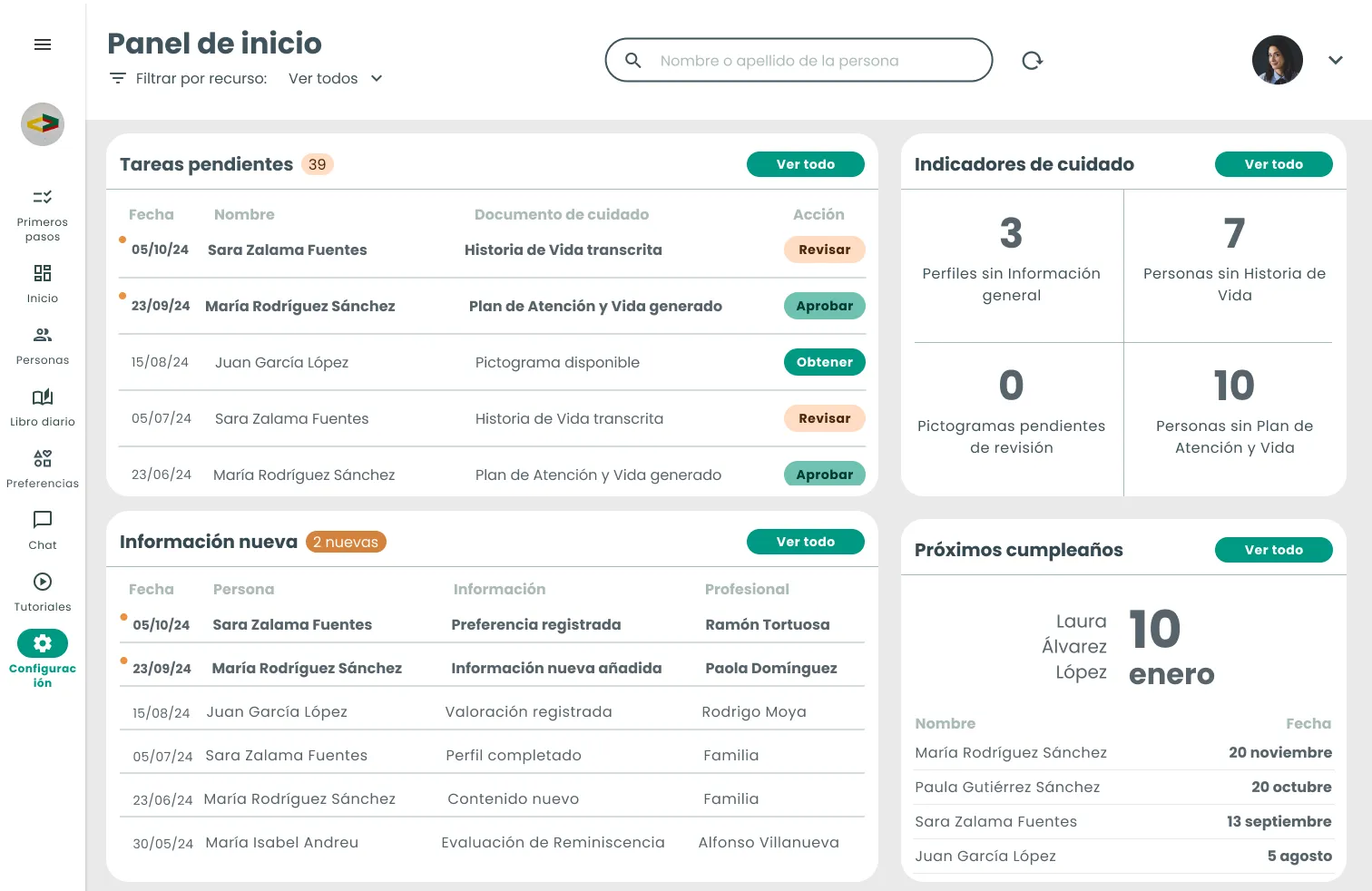1372x891 pixels.
Task: Select Información nueva añadida row
Action: [492, 668]
